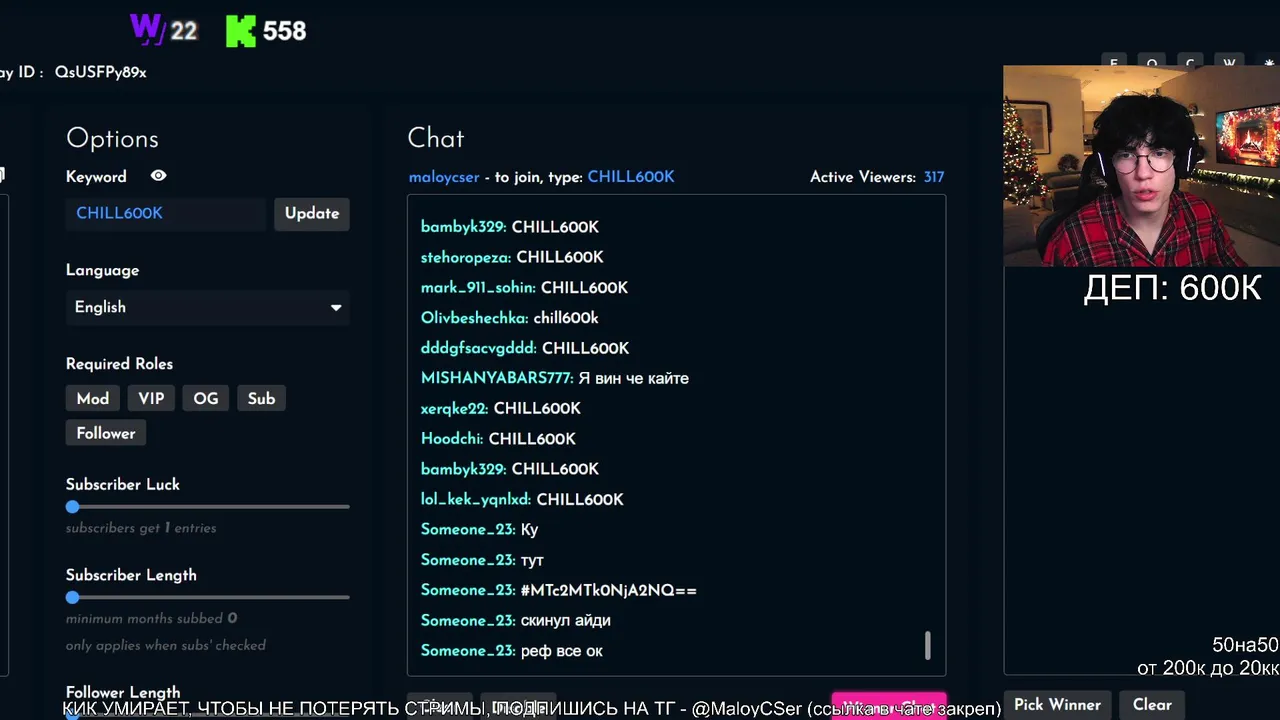Click the purple W logo beside 22

[147, 30]
